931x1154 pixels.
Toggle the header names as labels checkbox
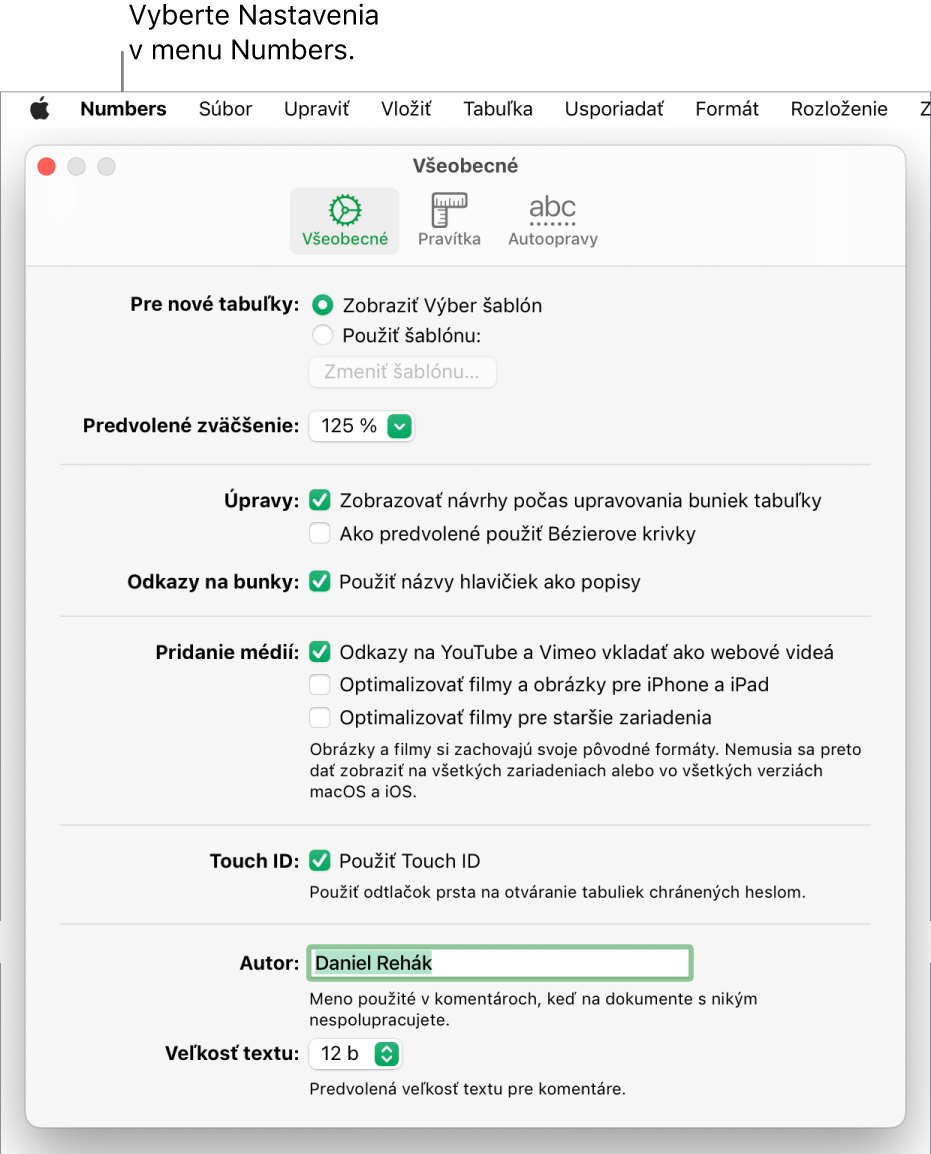[320, 581]
